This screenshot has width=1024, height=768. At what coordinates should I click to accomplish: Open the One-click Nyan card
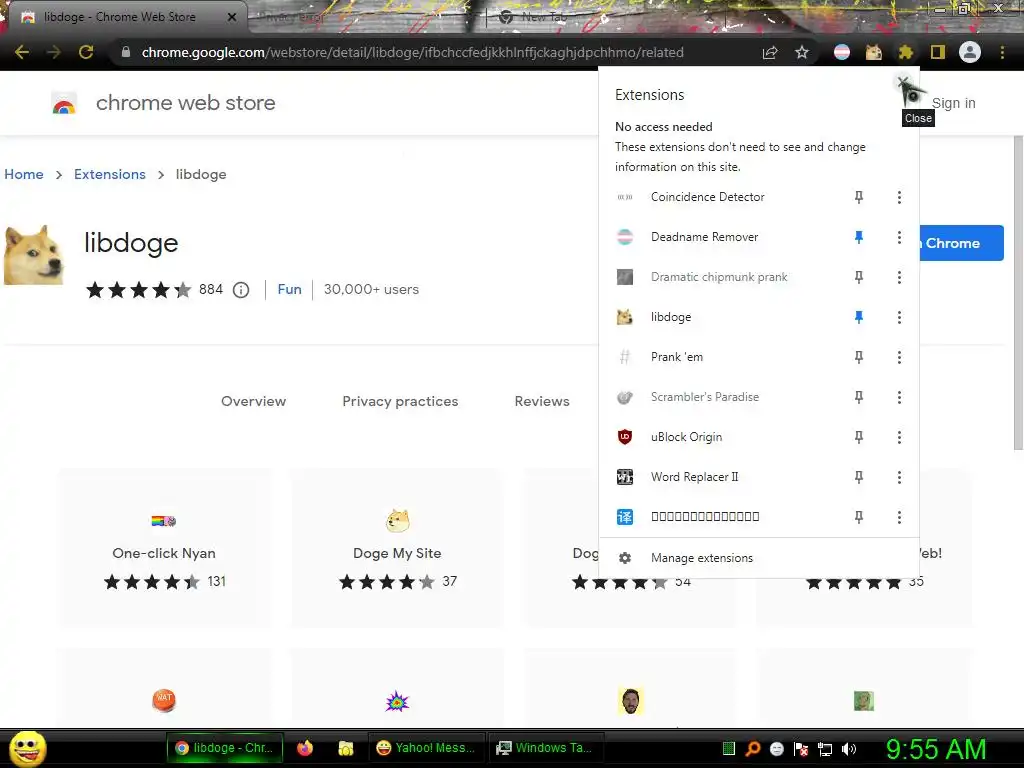[165, 547]
